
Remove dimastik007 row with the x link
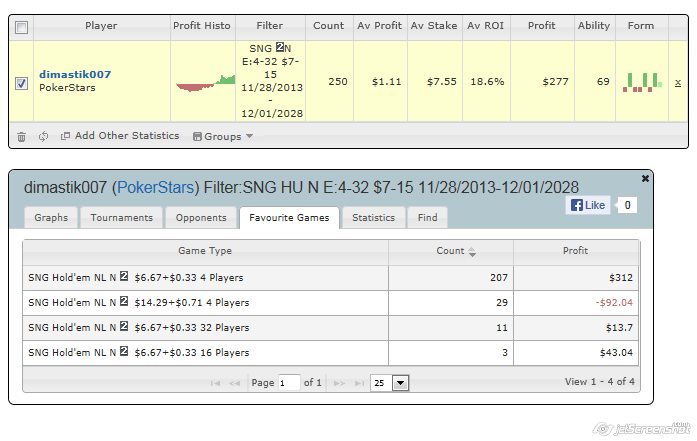click(x=678, y=83)
